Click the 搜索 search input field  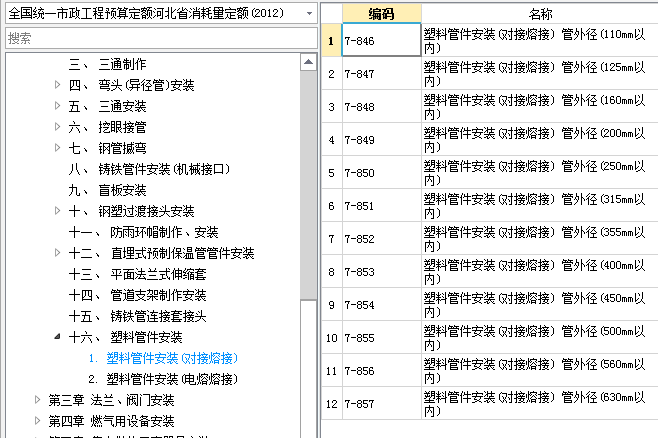(161, 39)
